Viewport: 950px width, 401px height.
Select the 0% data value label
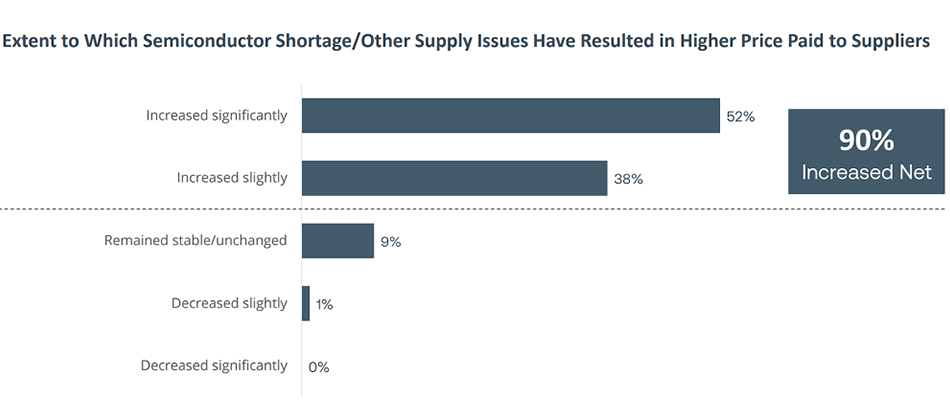pos(319,367)
